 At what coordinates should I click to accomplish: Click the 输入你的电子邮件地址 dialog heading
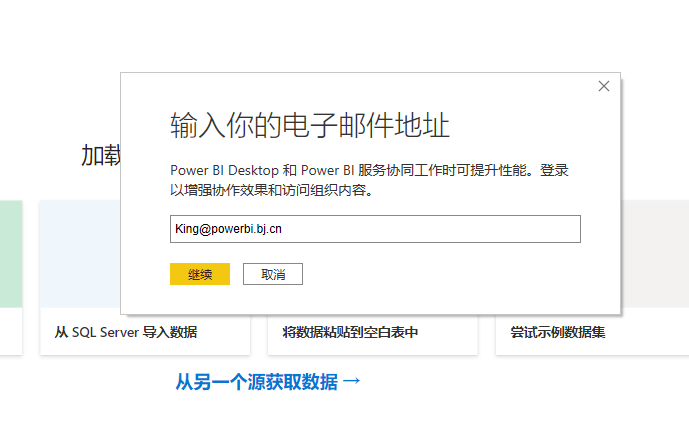point(310,126)
